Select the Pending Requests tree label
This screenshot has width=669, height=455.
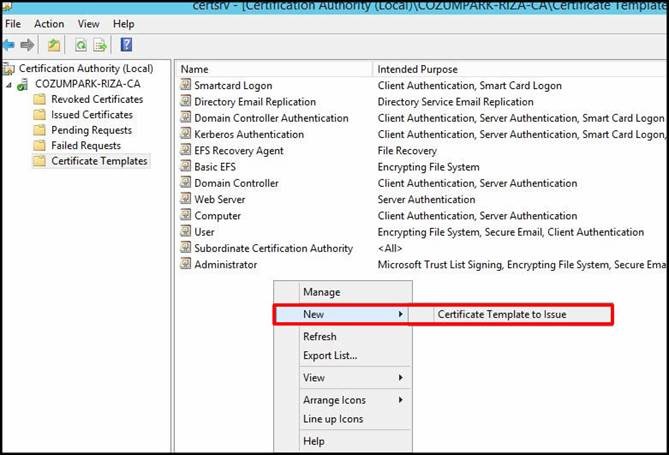tap(91, 130)
